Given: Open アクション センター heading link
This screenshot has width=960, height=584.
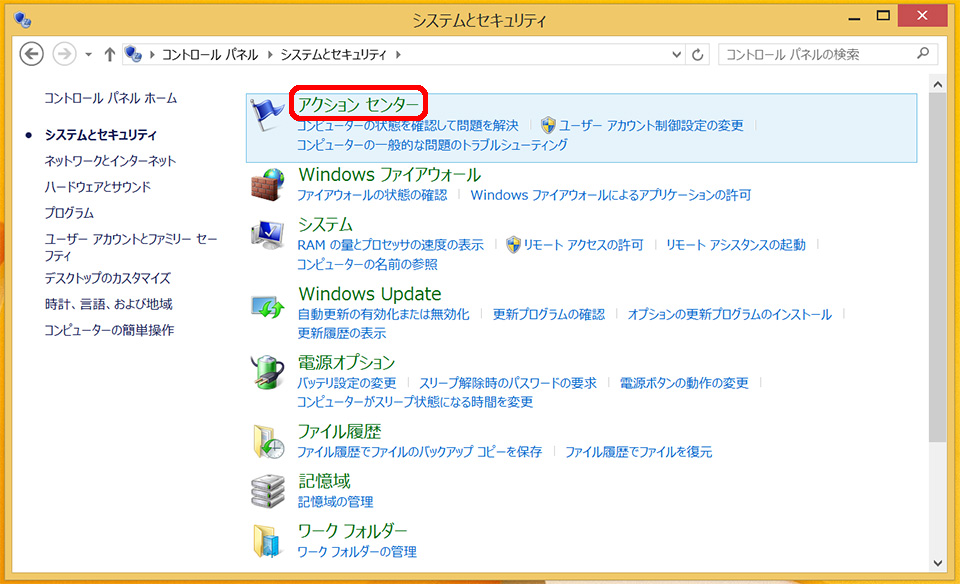Looking at the screenshot, I should tap(358, 105).
